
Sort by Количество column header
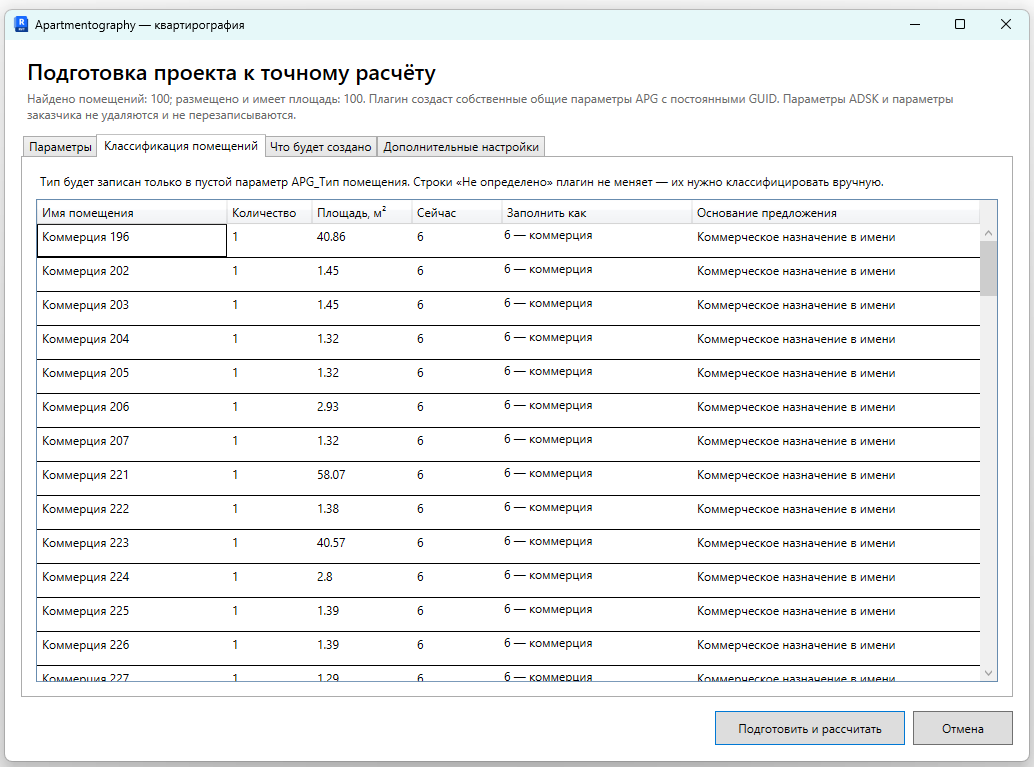pos(269,212)
